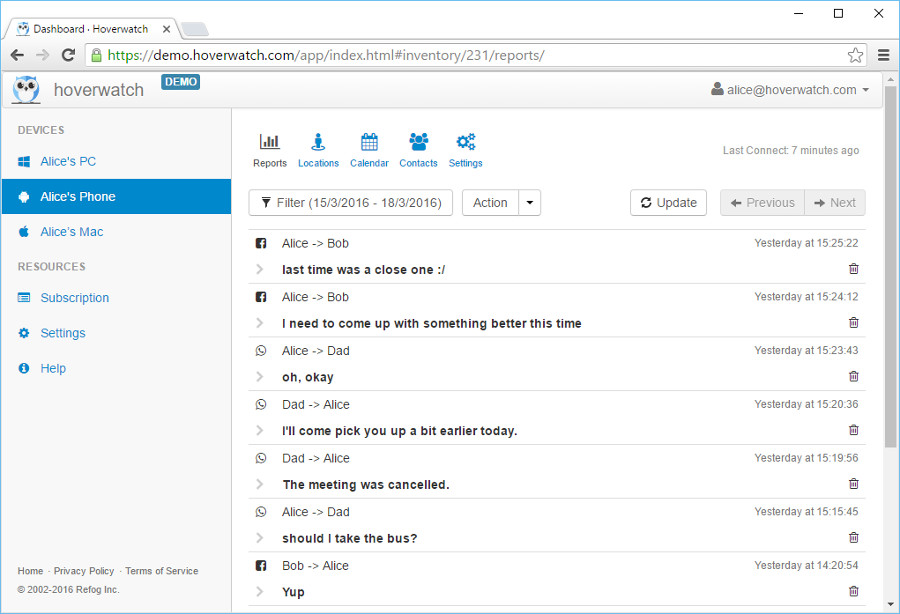Expand the 'I need to come up' message

259,323
